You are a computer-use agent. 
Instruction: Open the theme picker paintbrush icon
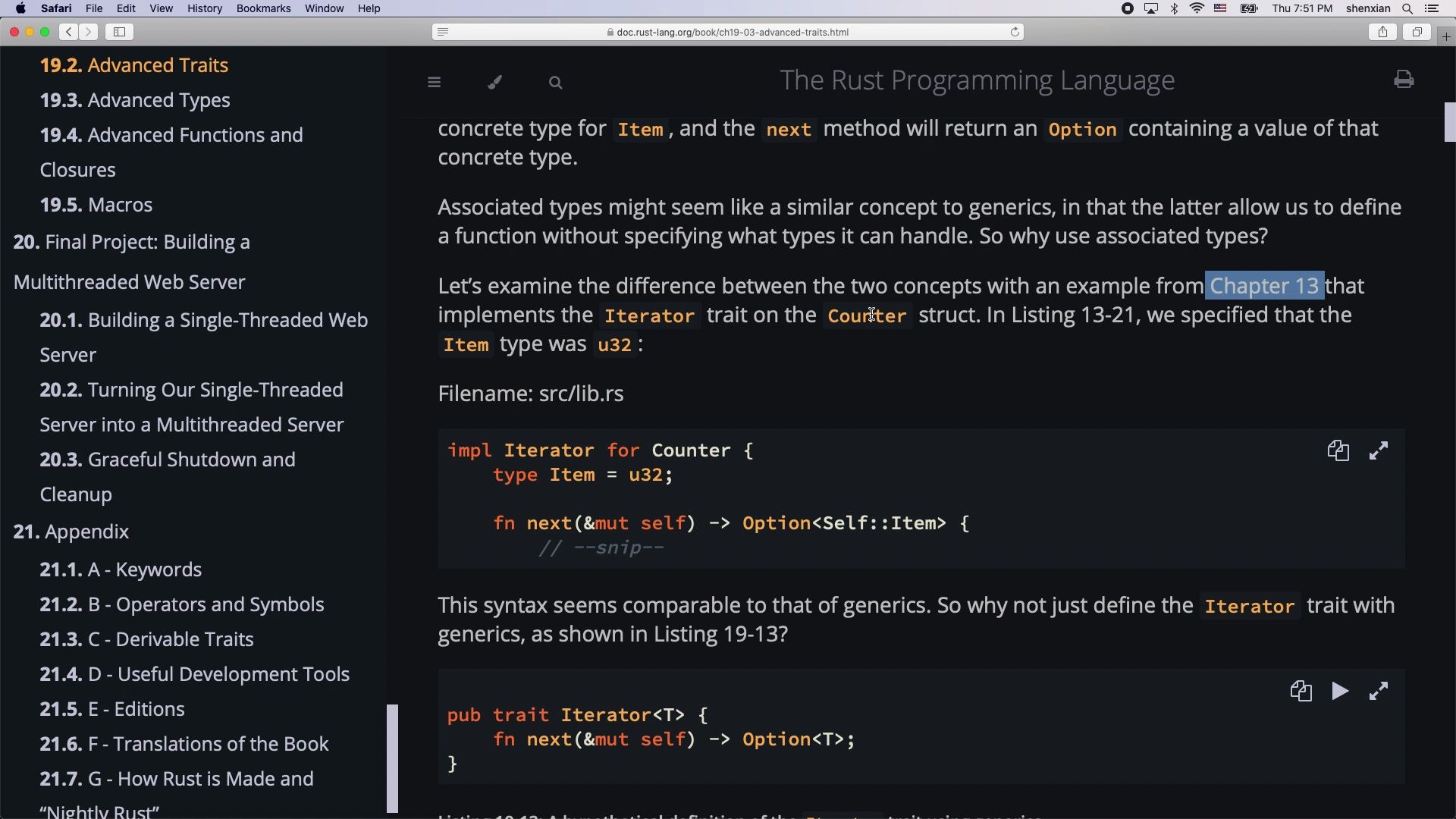pyautogui.click(x=494, y=82)
